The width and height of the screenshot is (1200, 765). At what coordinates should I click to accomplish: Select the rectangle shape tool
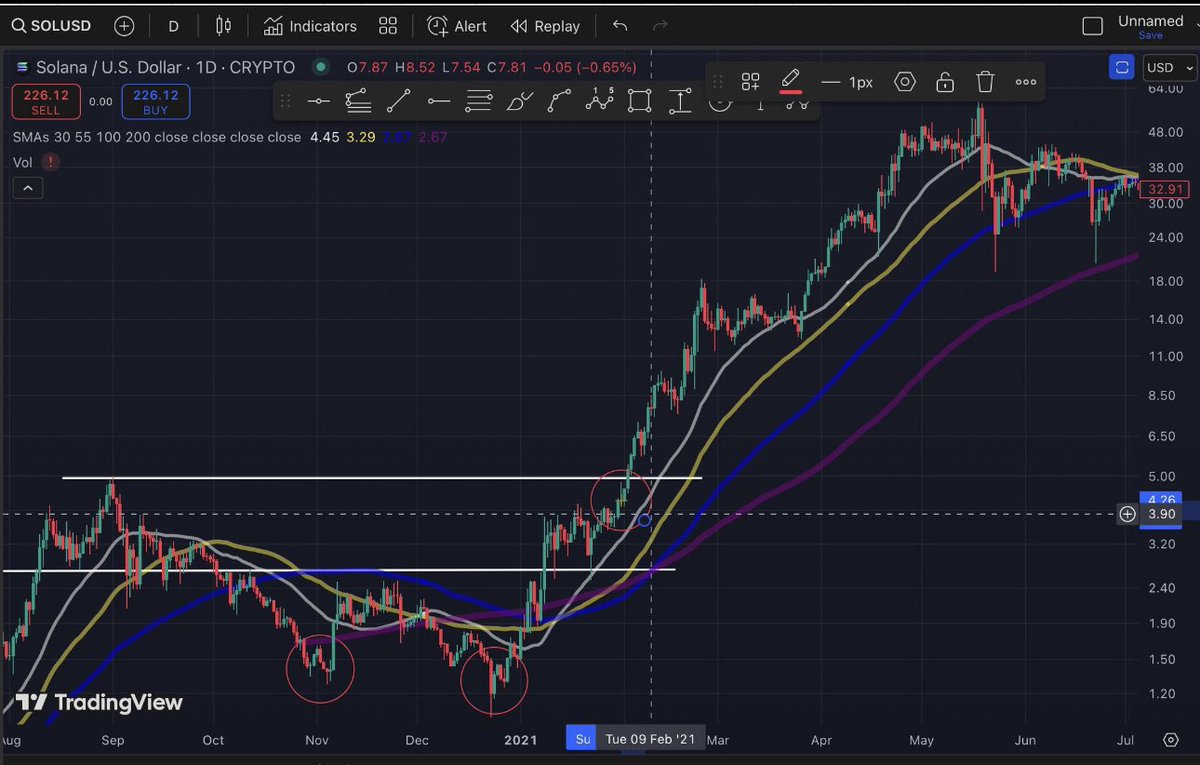pyautogui.click(x=640, y=100)
